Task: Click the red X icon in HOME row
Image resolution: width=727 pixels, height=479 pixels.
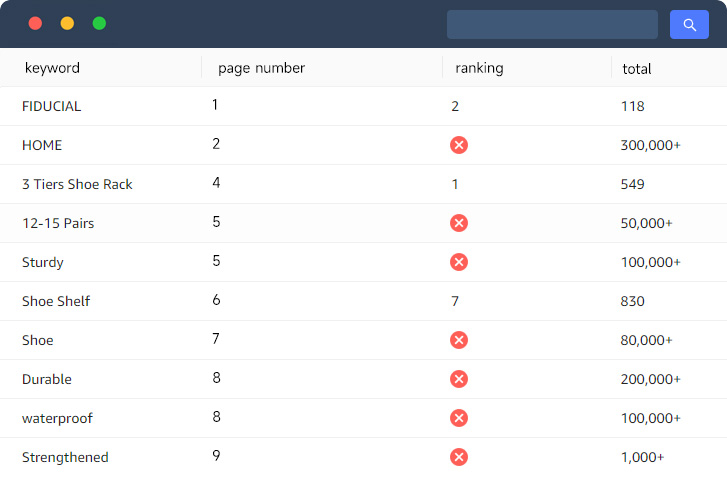Action: 459,145
